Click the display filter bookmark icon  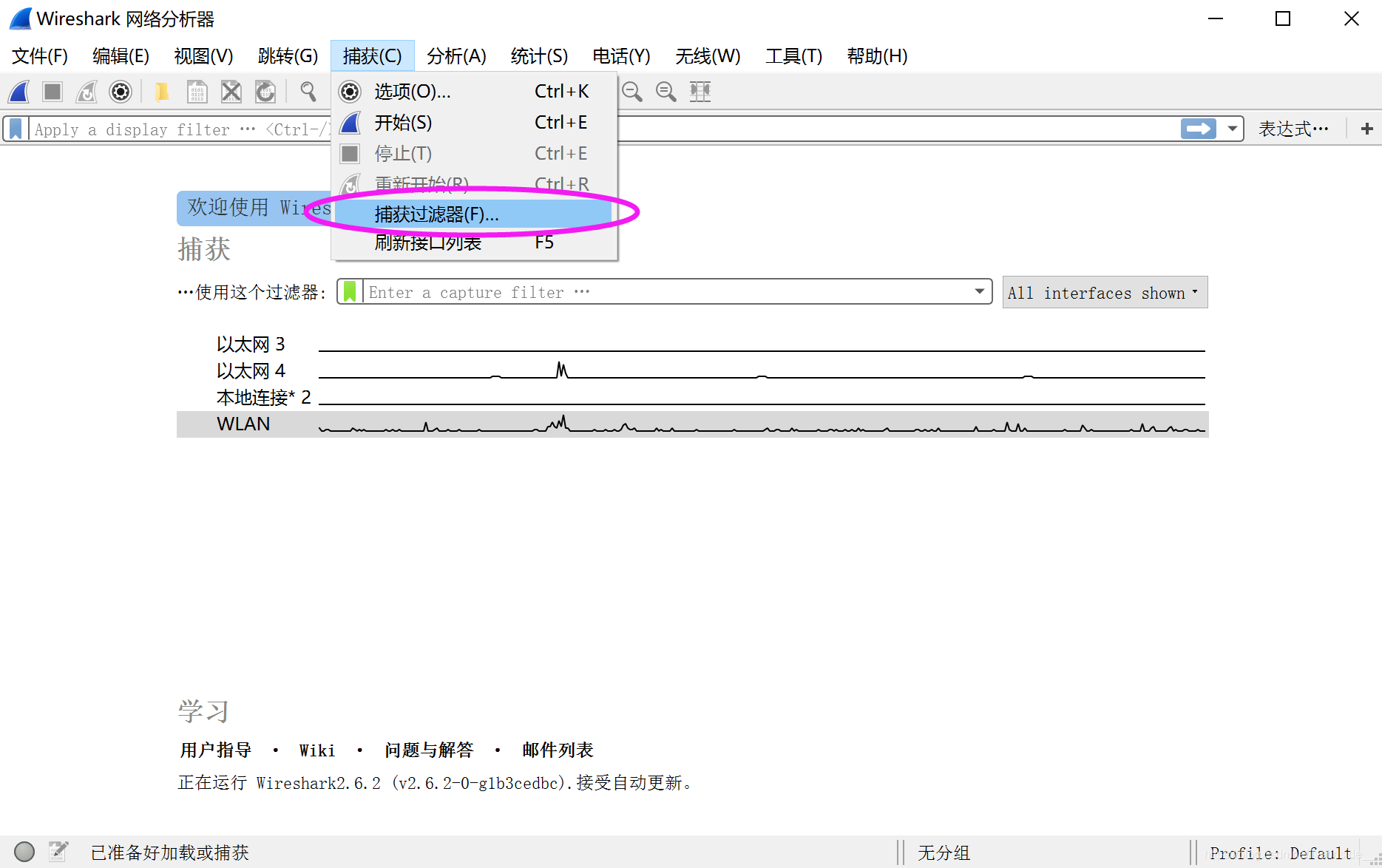(16, 129)
